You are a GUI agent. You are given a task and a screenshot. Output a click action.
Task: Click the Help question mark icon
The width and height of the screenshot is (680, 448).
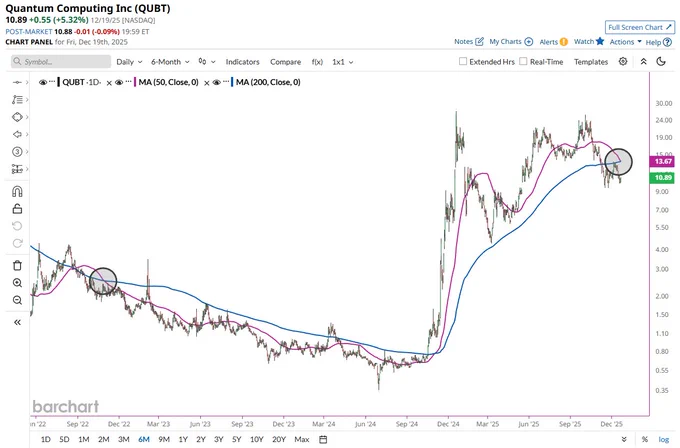point(667,42)
